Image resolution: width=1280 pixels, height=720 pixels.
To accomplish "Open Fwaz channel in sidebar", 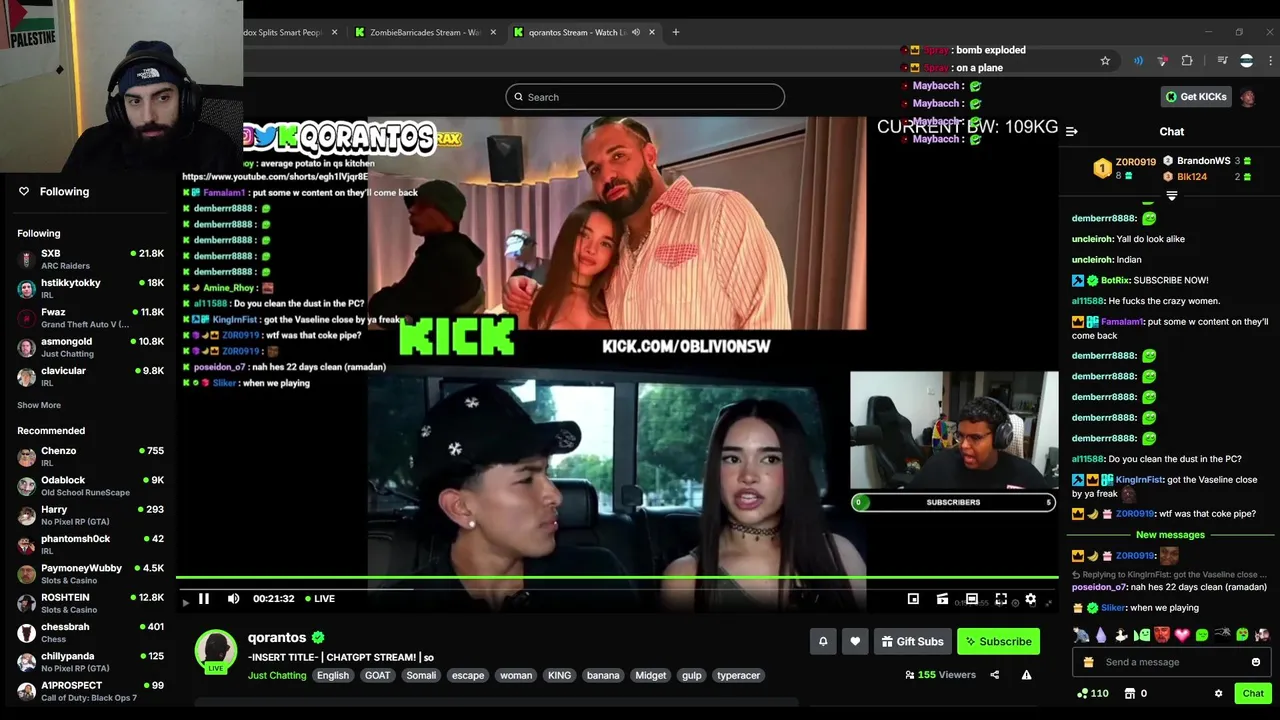I will (x=90, y=318).
